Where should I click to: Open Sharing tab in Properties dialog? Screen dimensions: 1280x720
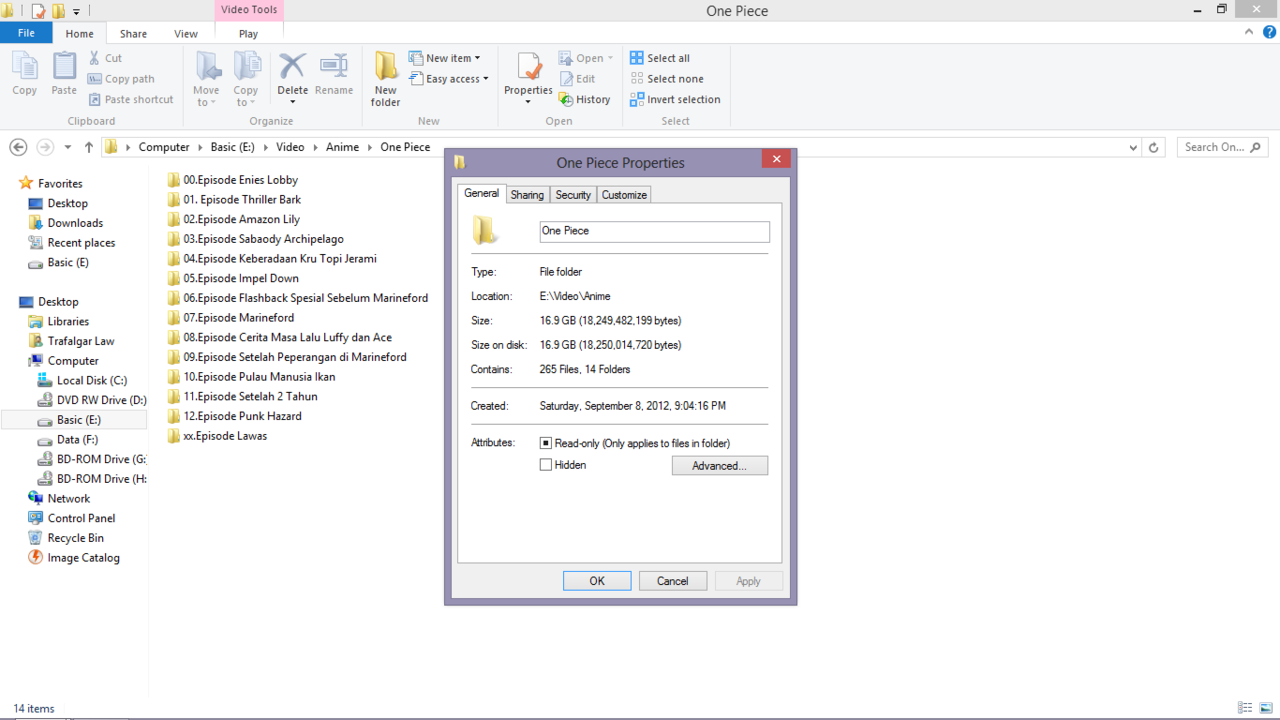click(527, 195)
